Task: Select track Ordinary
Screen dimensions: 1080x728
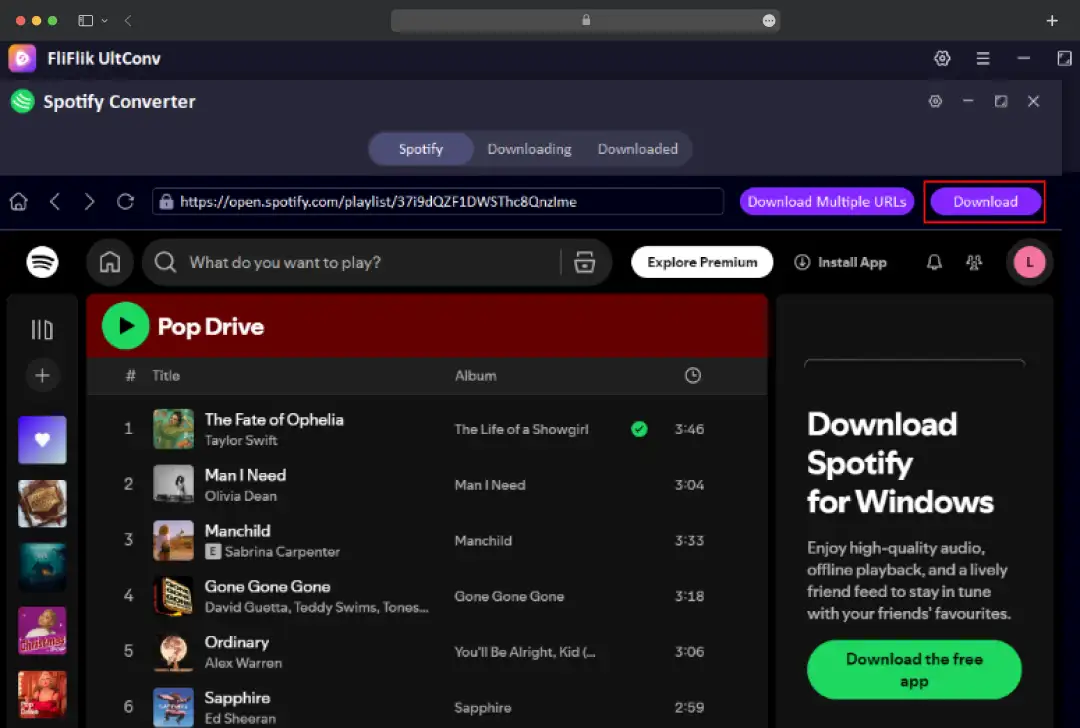Action: pos(237,643)
